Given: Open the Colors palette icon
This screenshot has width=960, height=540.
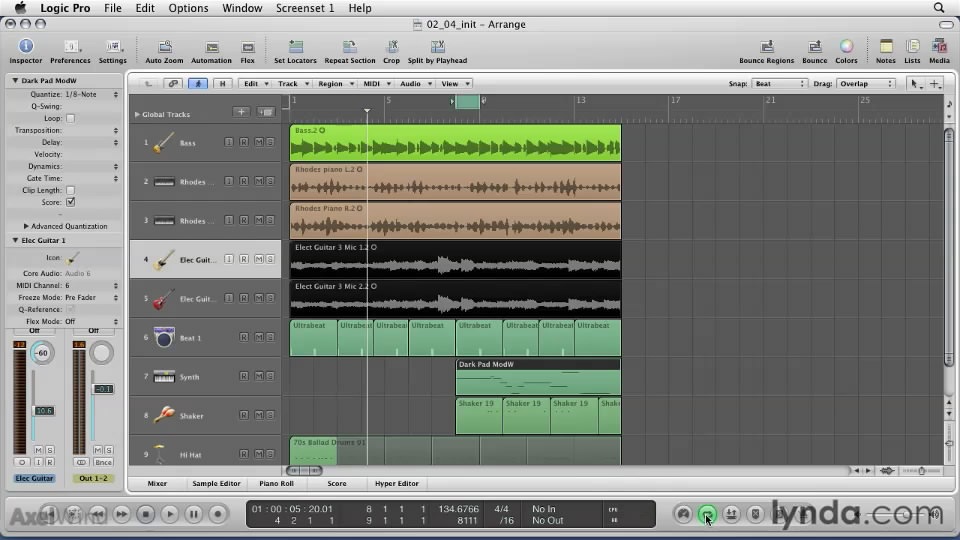Looking at the screenshot, I should 846,47.
